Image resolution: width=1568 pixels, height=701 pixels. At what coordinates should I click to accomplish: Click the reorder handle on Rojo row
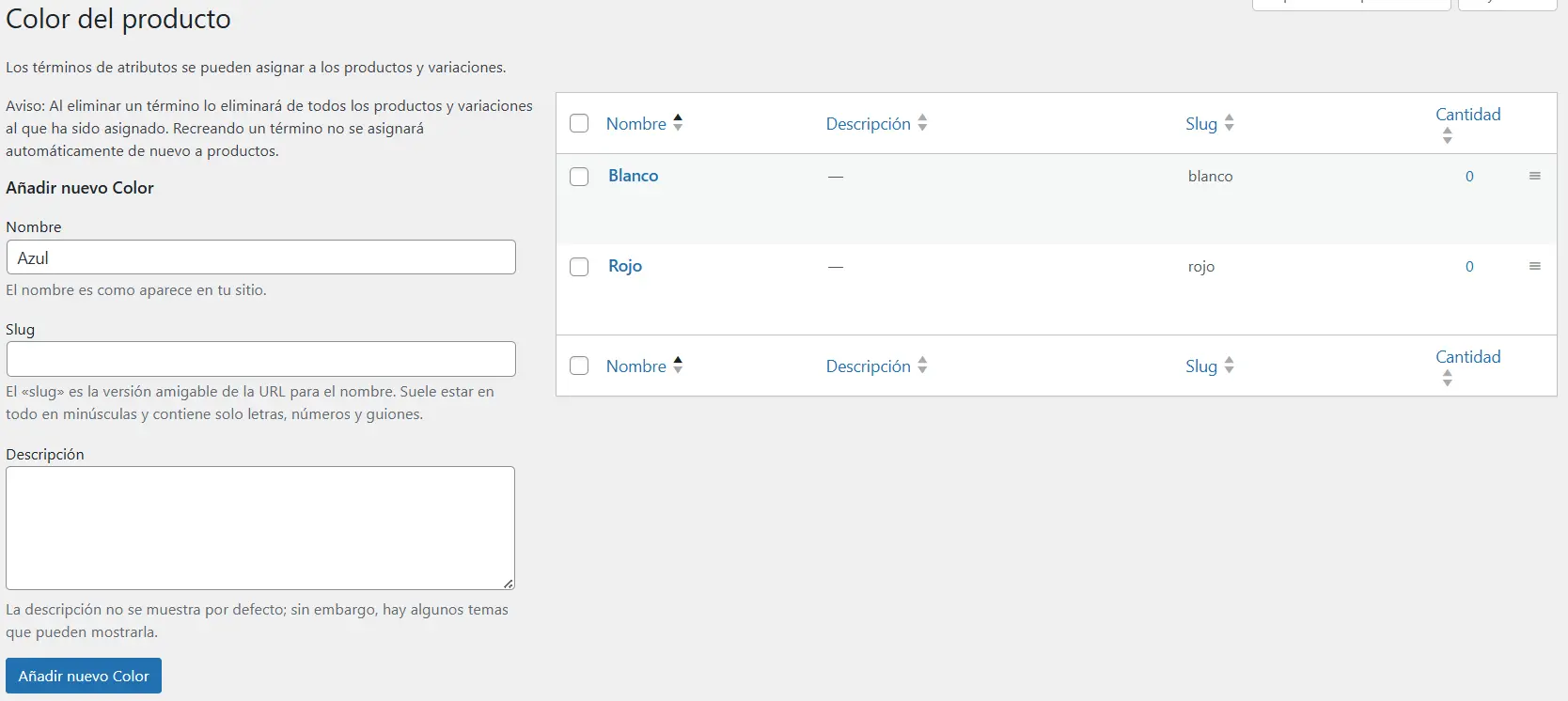[1534, 267]
